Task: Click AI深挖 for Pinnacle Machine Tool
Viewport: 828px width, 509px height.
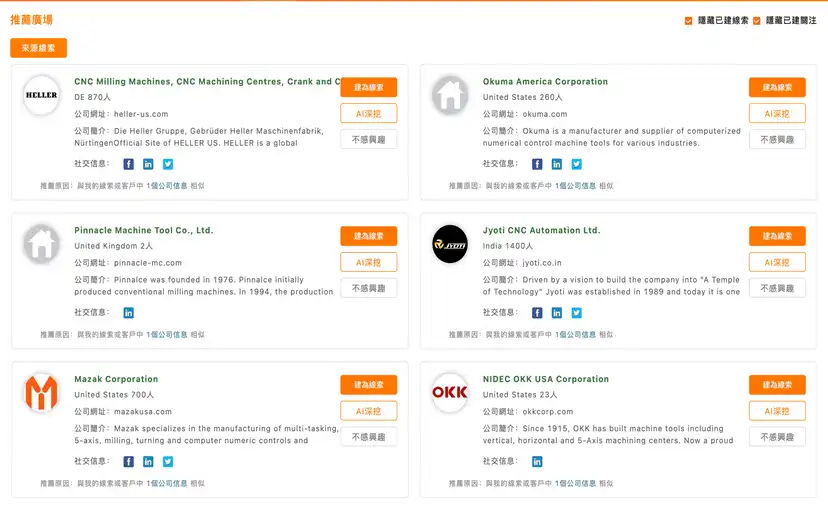Action: tap(369, 262)
